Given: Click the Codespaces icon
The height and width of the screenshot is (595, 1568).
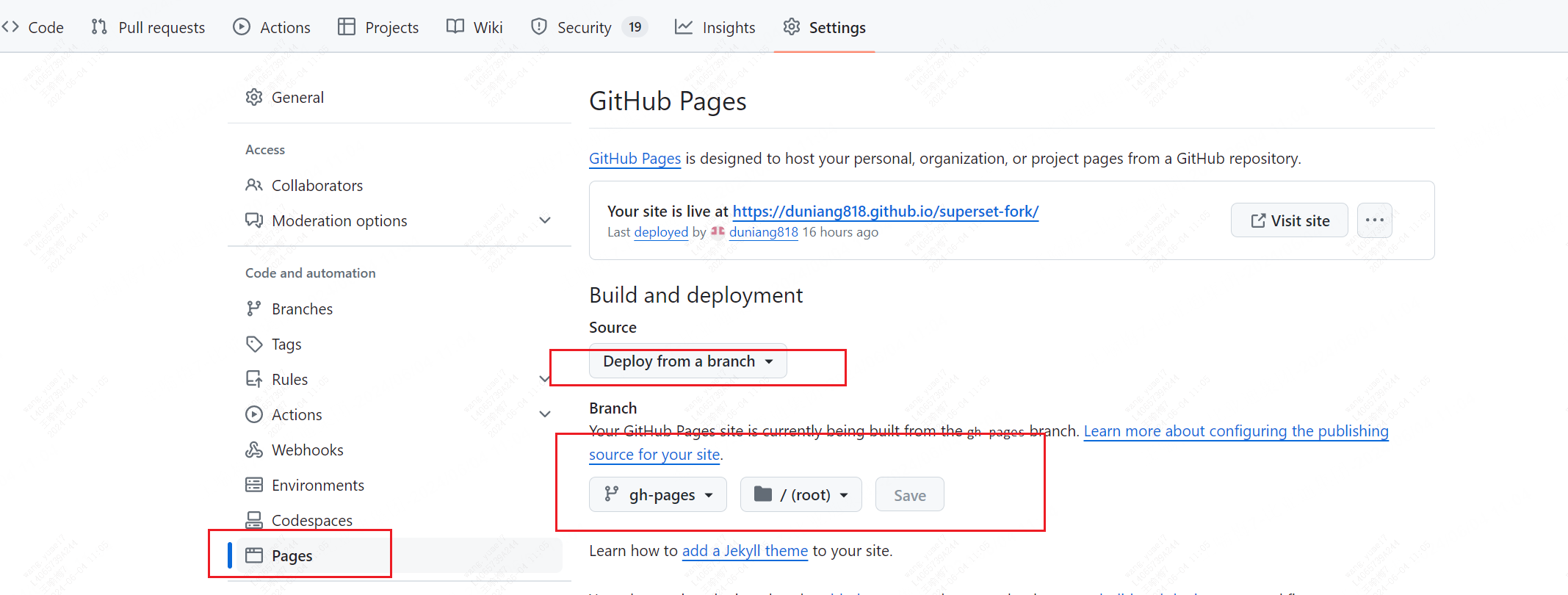Looking at the screenshot, I should [x=254, y=520].
